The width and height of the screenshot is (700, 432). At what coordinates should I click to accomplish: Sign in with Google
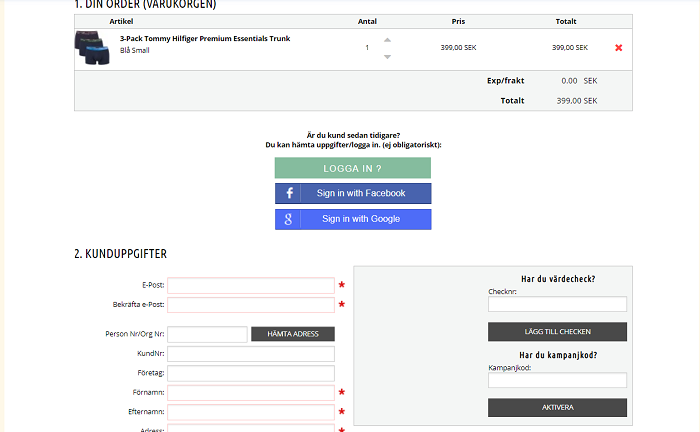coord(353,219)
